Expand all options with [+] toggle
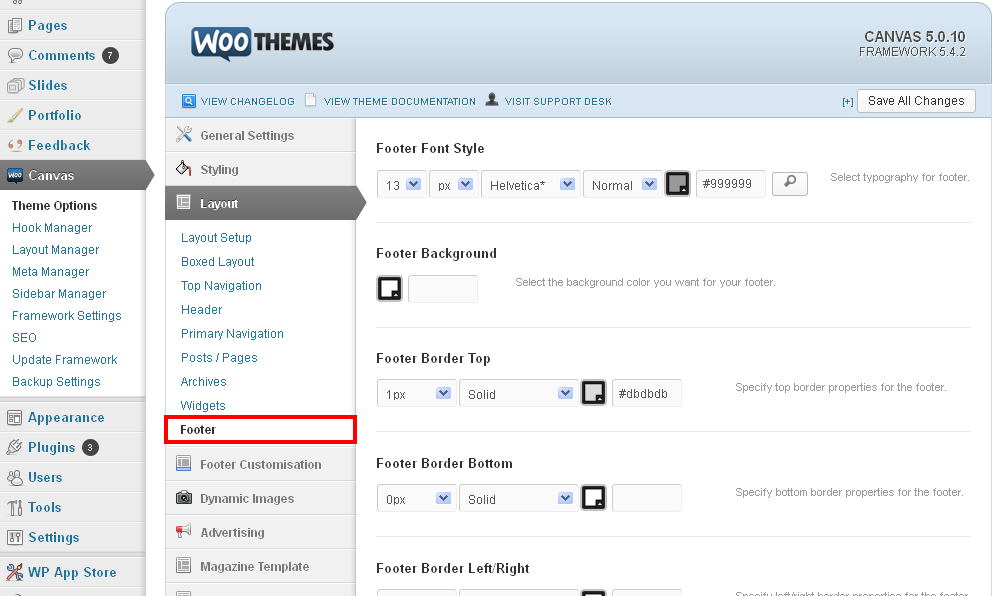Image resolution: width=998 pixels, height=596 pixels. [847, 102]
